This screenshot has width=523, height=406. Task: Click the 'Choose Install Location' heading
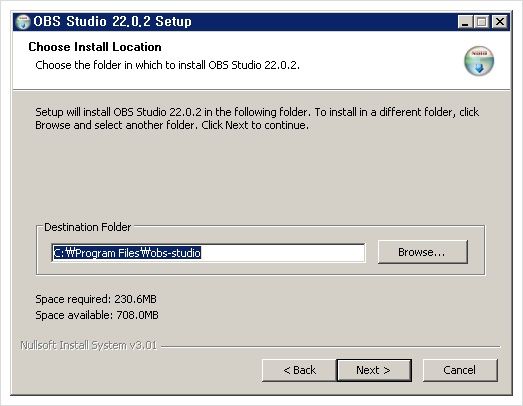coord(95,47)
